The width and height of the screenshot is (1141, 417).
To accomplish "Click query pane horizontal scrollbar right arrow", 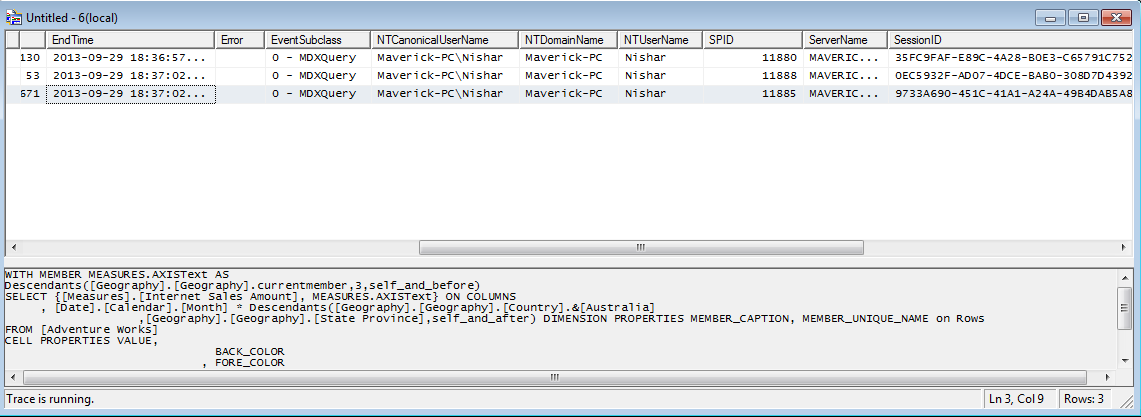I will click(x=1108, y=378).
